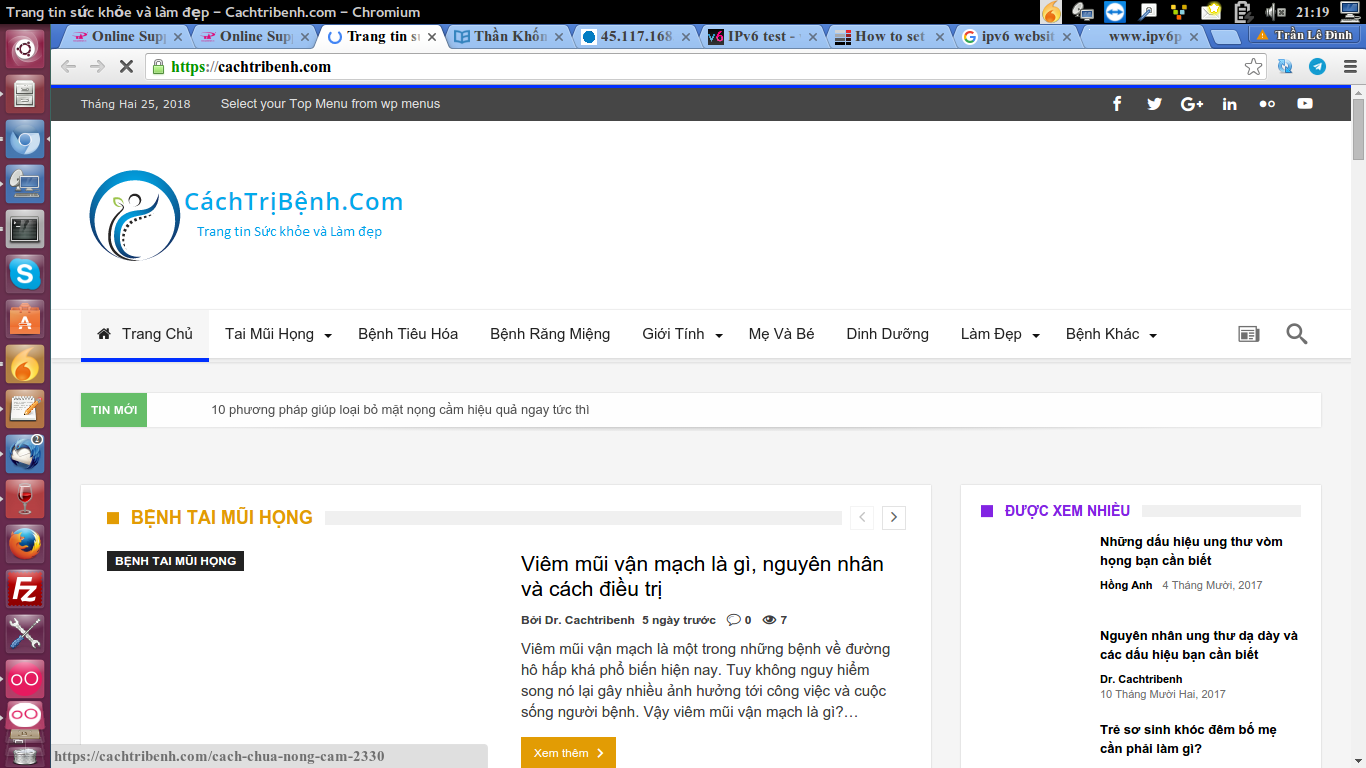The height and width of the screenshot is (768, 1366).
Task: Open the YouTube social icon
Action: pyautogui.click(x=1305, y=104)
